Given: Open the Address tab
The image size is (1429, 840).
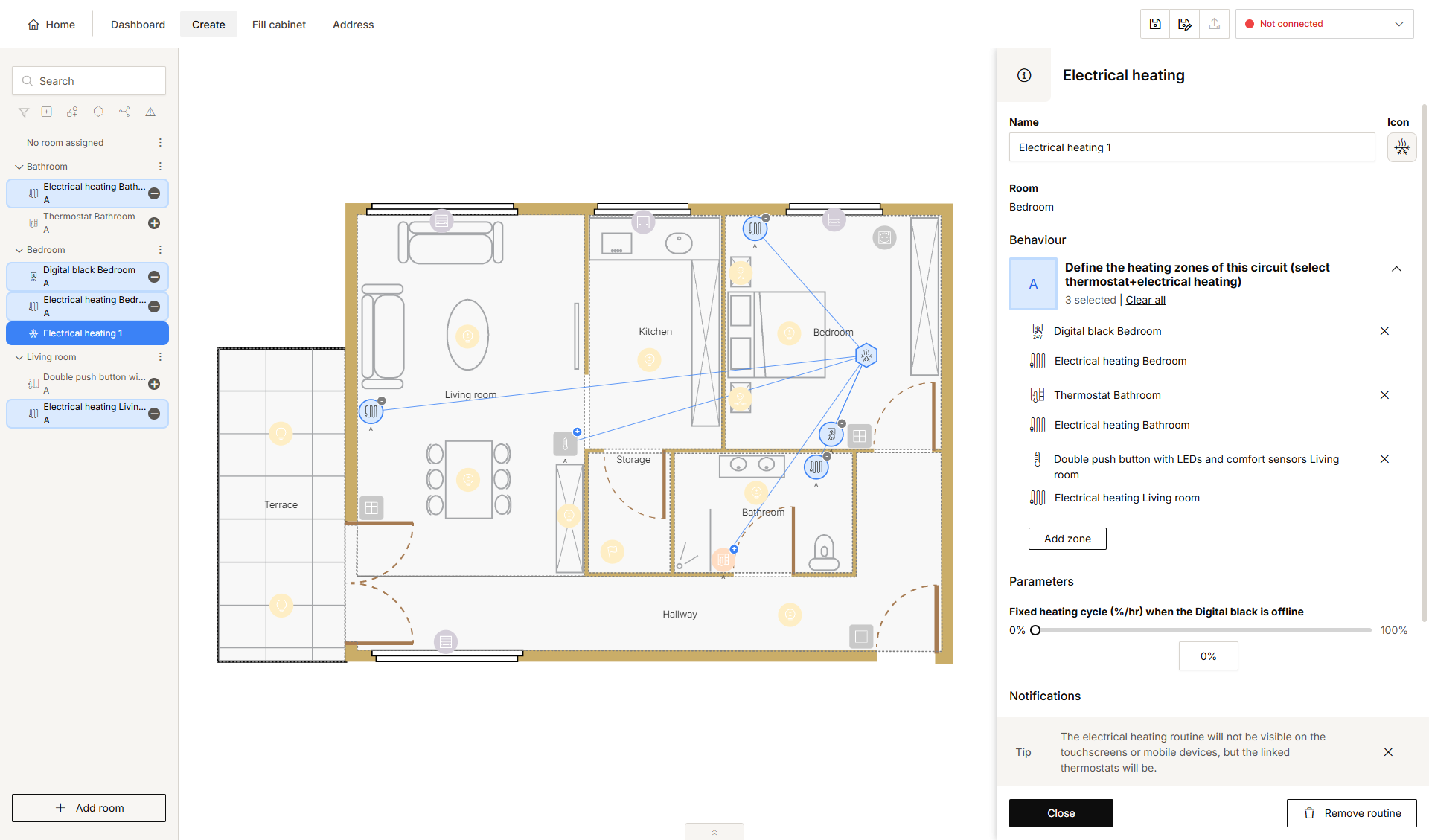Looking at the screenshot, I should 353,25.
